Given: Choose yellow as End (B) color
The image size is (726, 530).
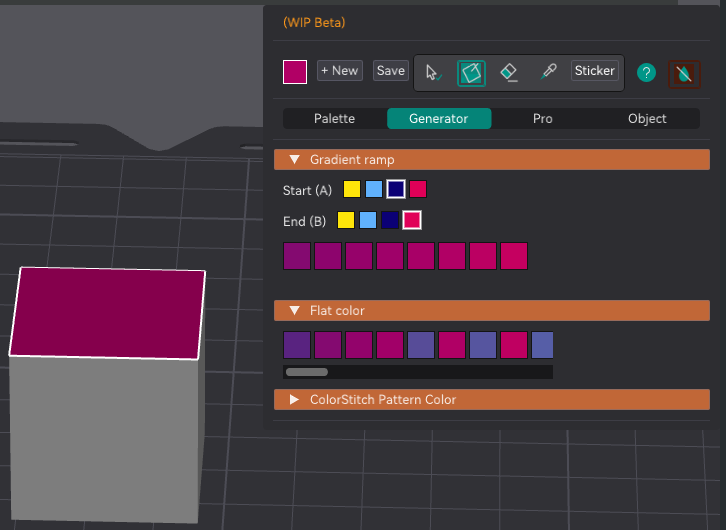Looking at the screenshot, I should point(346,220).
